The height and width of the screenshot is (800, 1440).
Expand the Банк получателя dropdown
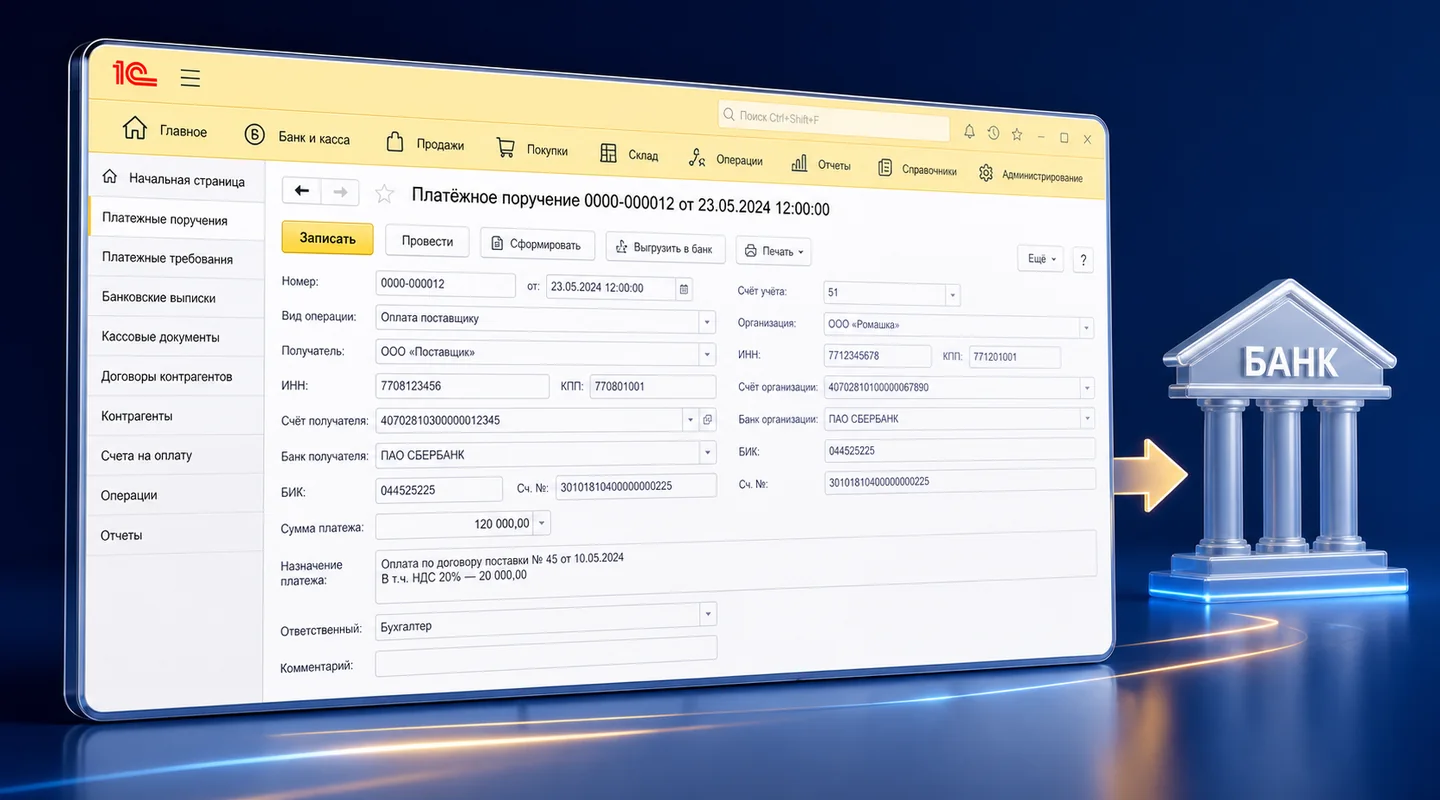pos(708,453)
